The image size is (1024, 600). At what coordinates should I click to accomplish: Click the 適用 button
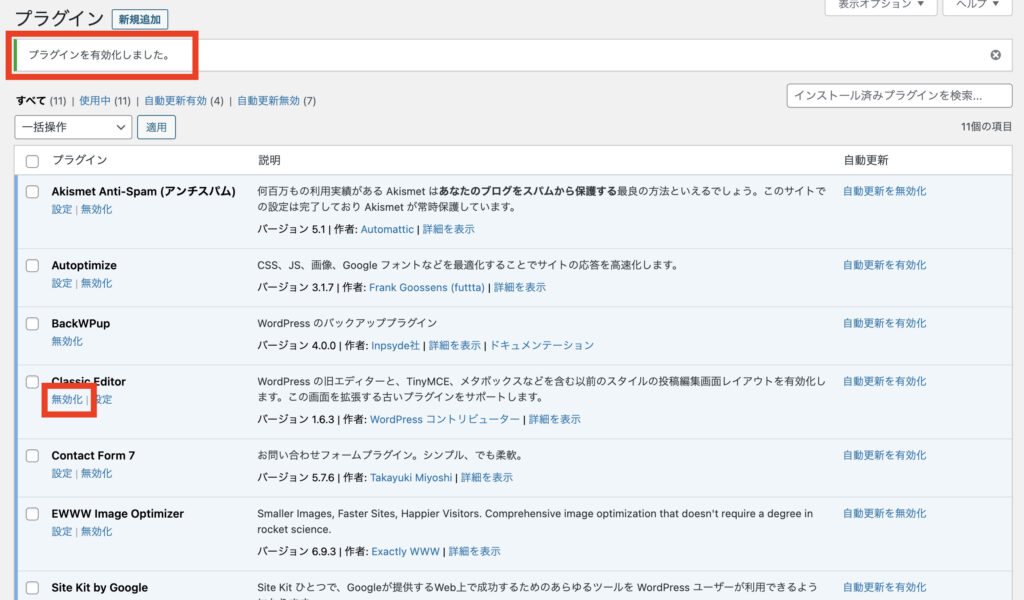tap(156, 127)
